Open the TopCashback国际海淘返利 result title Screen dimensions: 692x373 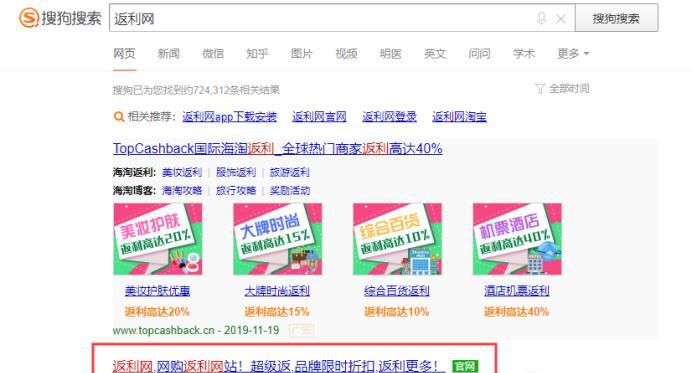[278, 148]
